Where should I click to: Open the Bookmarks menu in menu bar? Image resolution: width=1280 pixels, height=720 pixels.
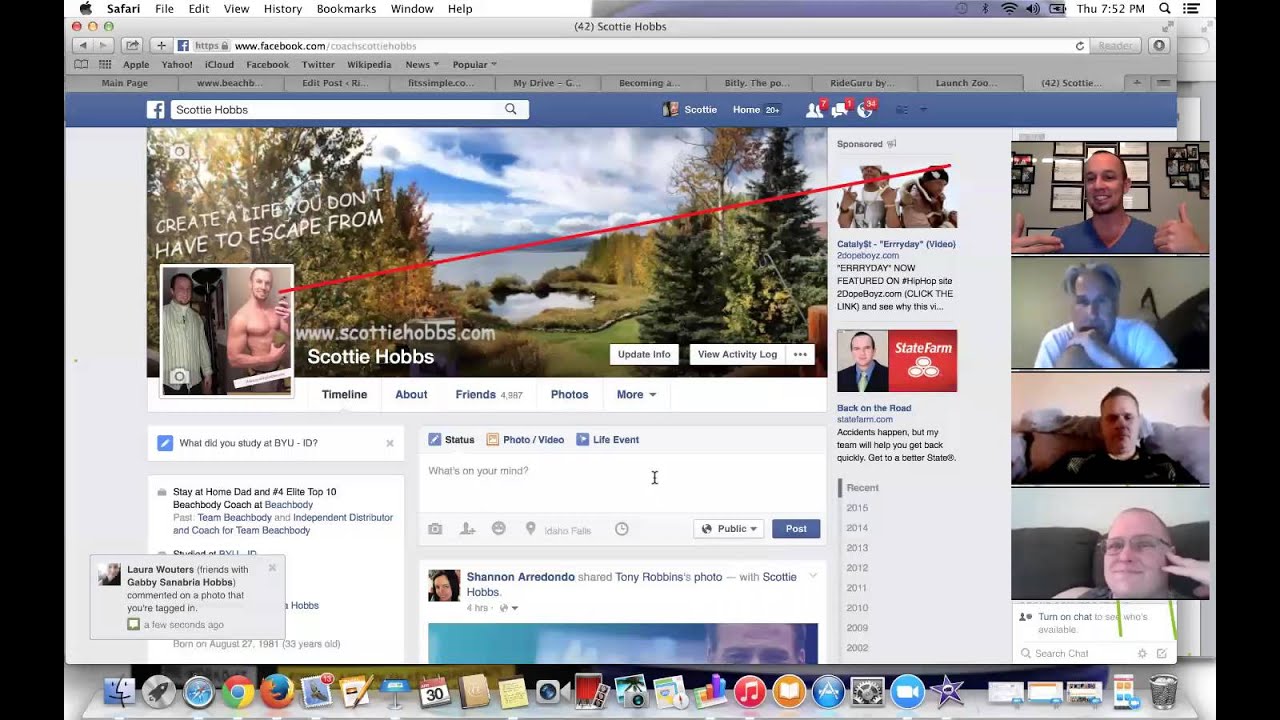click(x=346, y=9)
